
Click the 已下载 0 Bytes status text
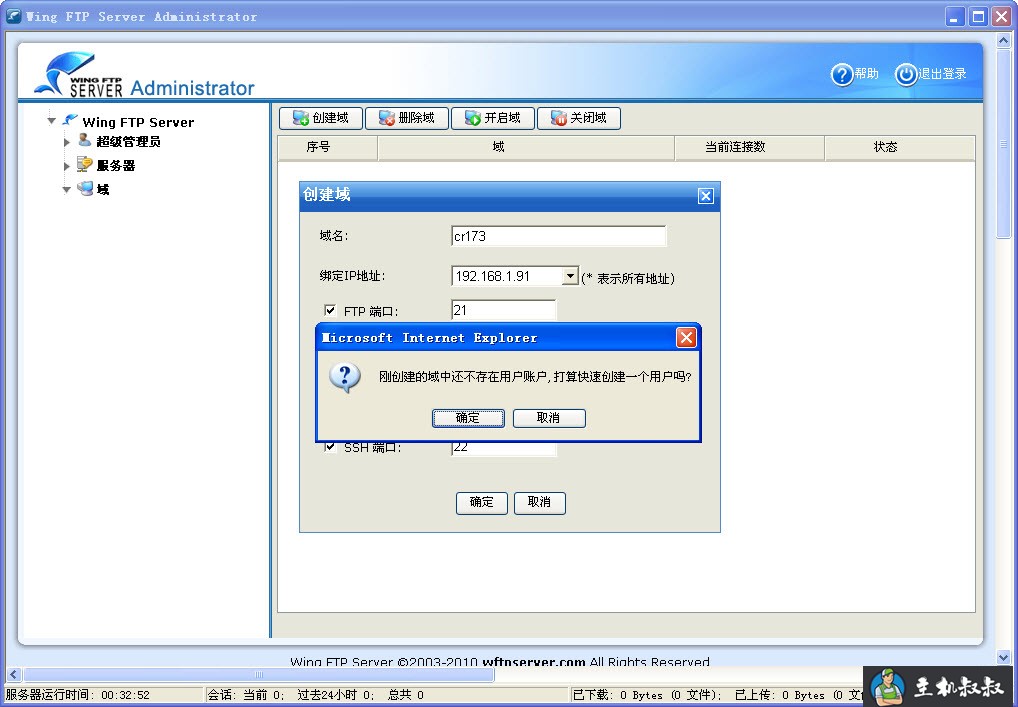click(x=647, y=695)
